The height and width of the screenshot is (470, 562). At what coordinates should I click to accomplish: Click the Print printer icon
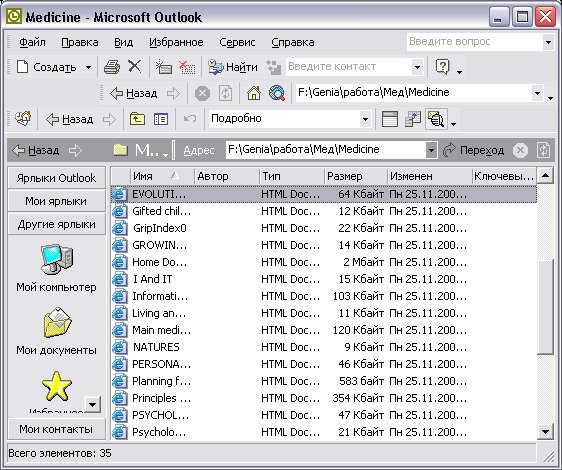point(112,67)
